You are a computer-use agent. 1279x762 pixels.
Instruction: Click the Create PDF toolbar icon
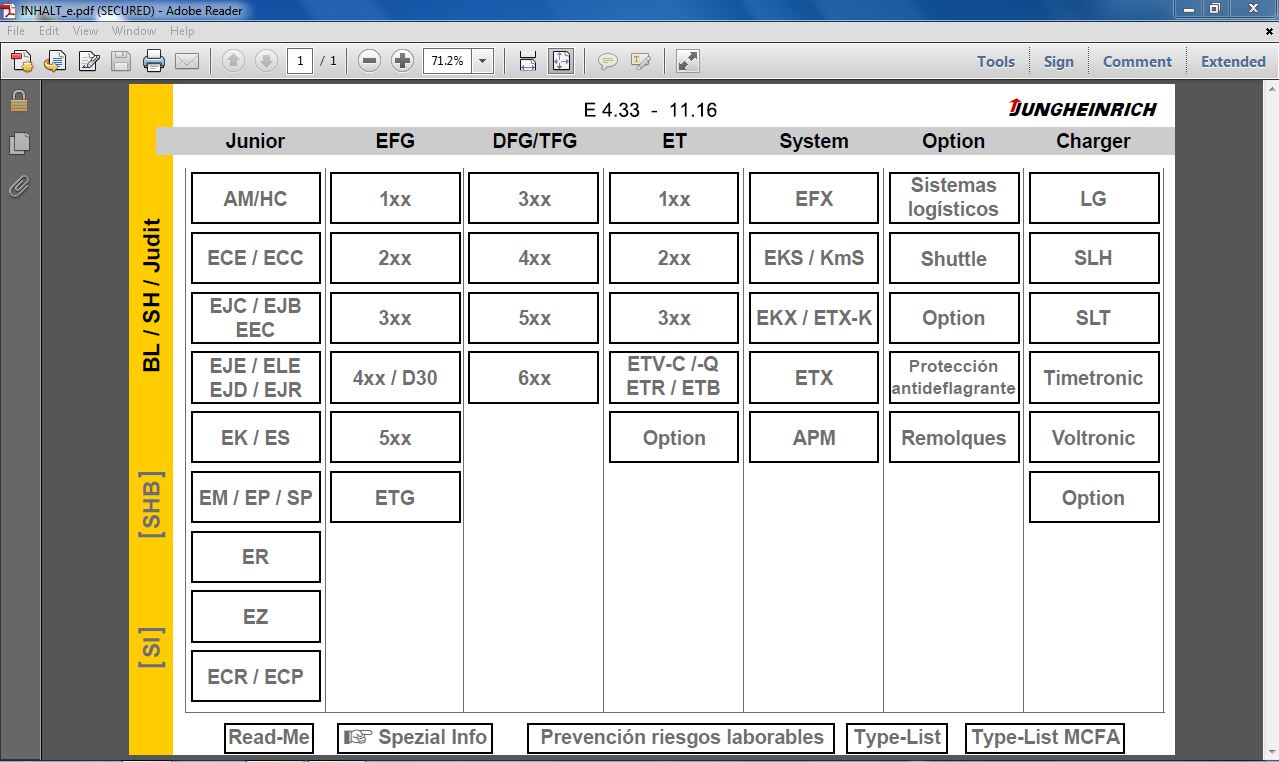[22, 61]
